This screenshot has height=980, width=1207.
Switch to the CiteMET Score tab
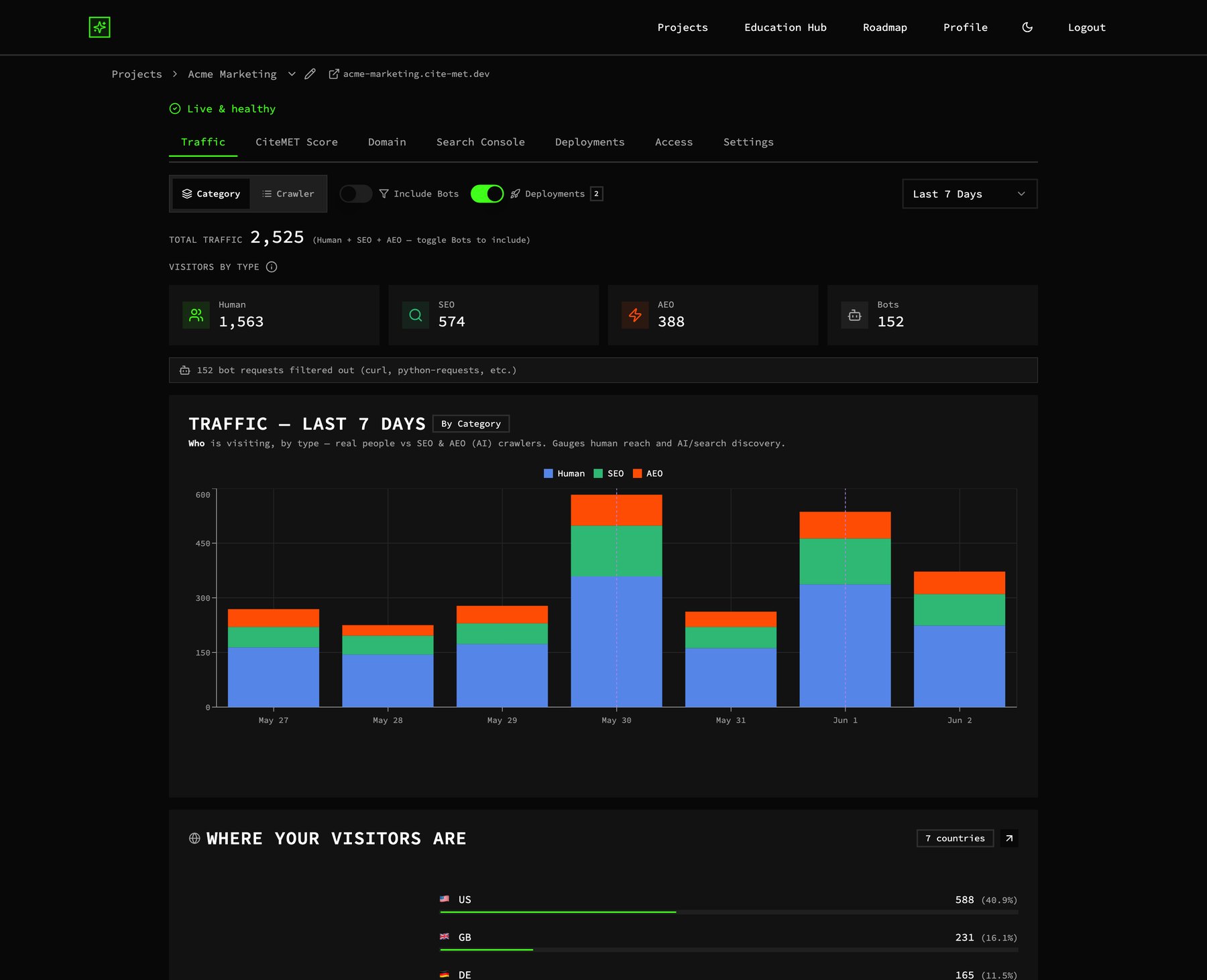(x=296, y=142)
